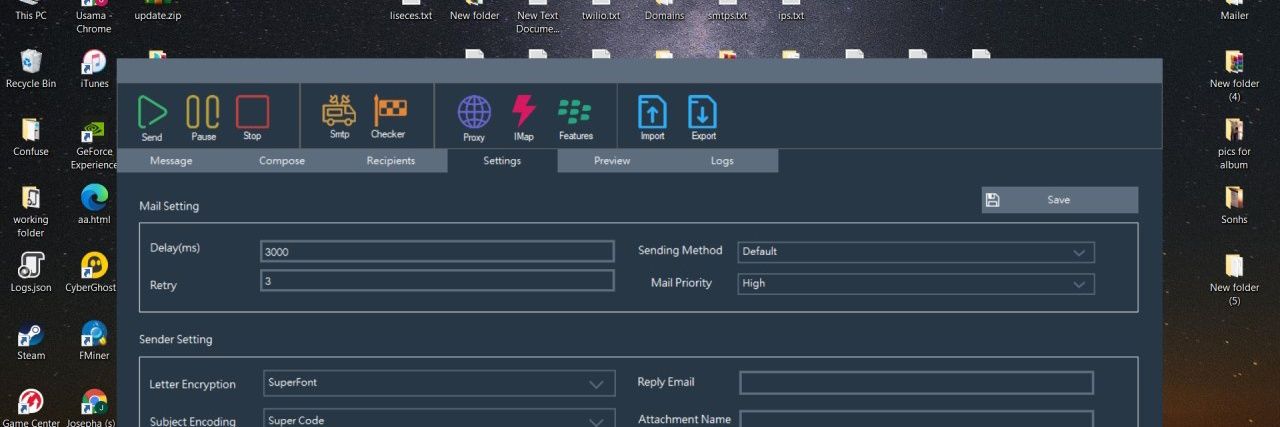Select the Steam desktop icon
Screen dimensions: 1280x427
(31, 333)
